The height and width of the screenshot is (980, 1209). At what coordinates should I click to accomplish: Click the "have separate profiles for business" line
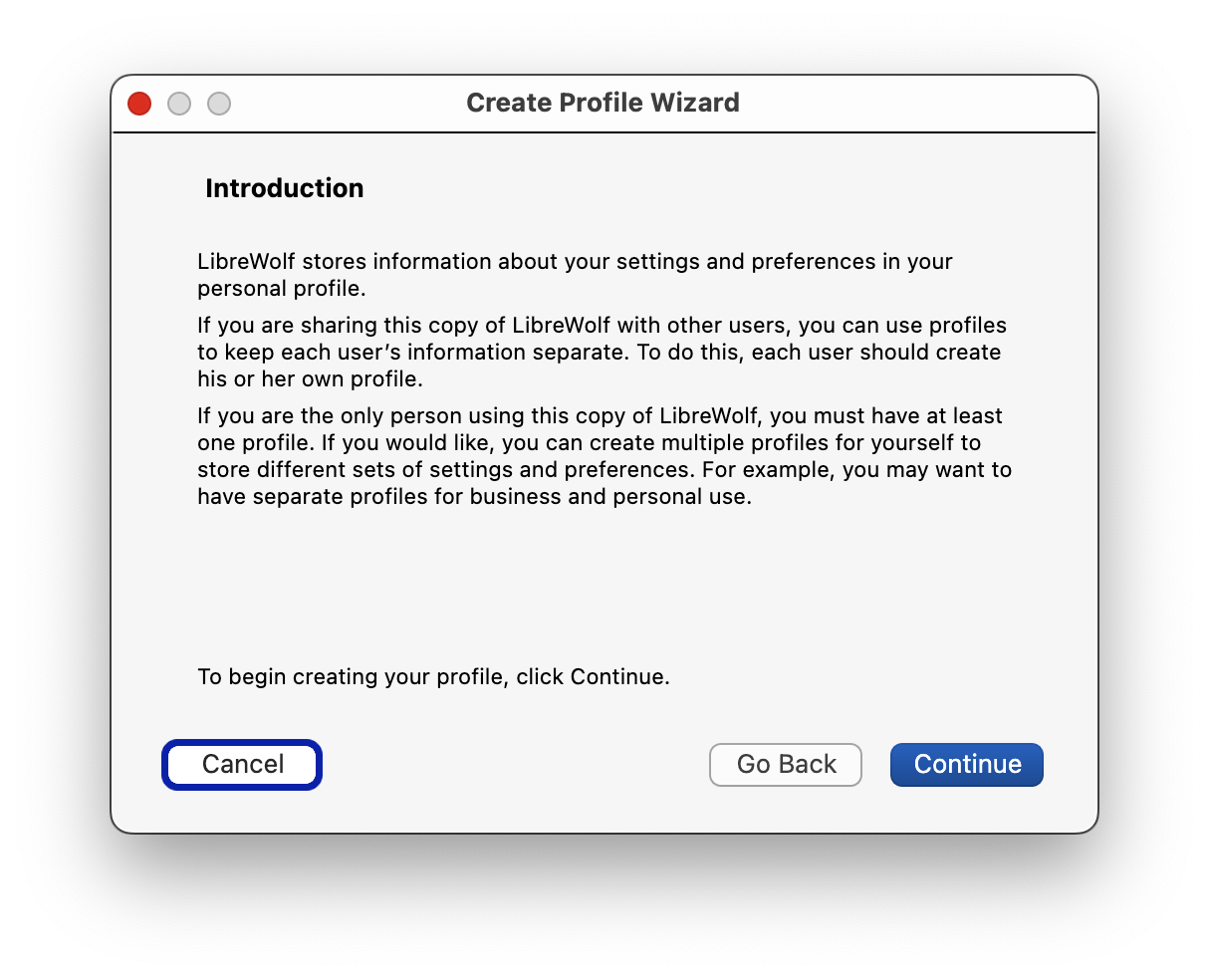474,496
